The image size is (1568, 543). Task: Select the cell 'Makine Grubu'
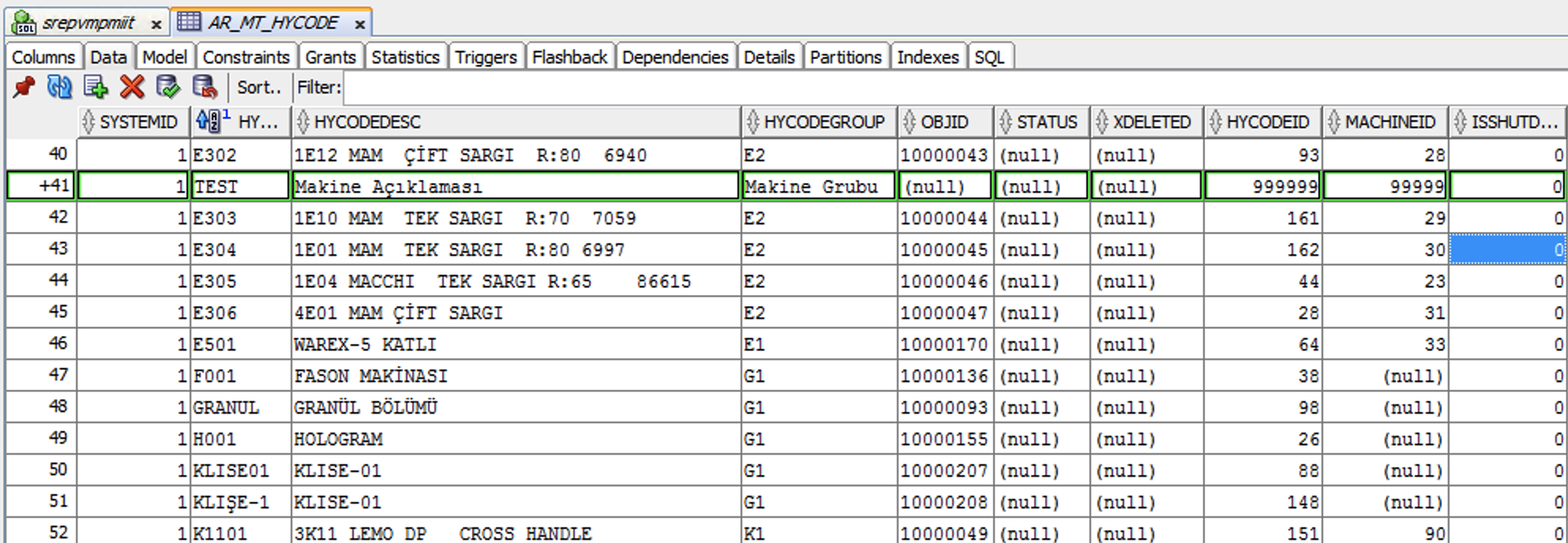coord(819,186)
